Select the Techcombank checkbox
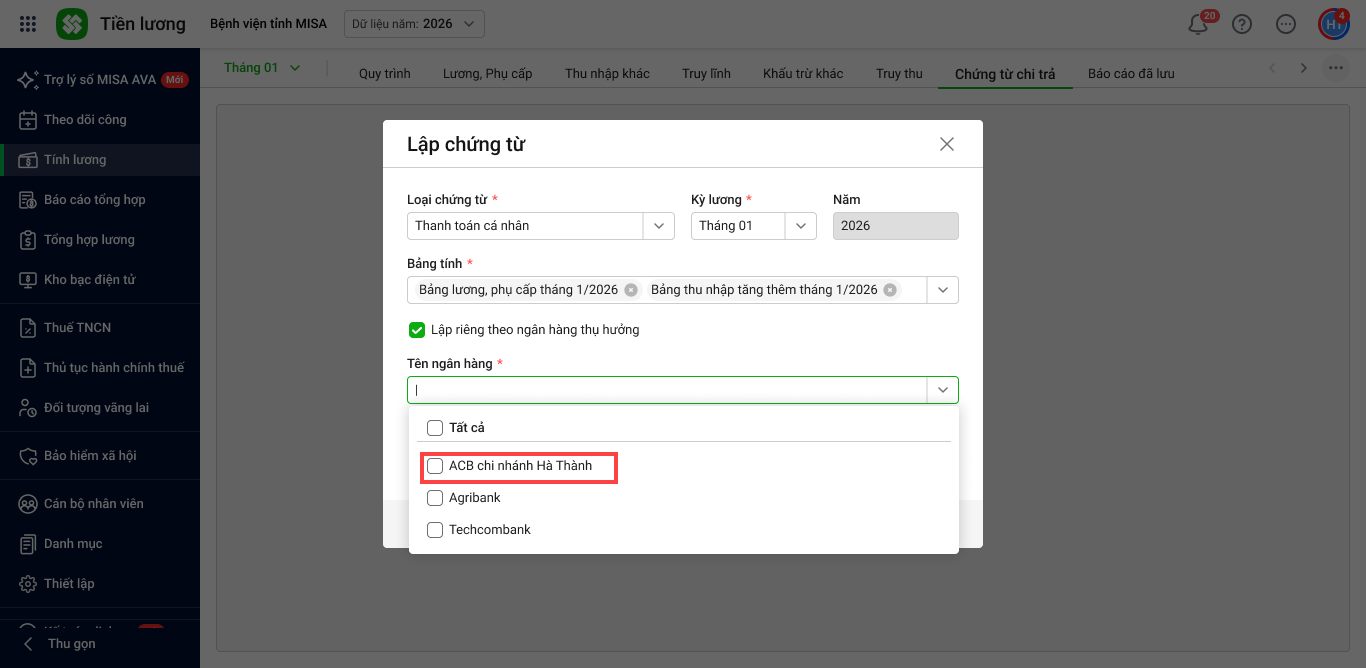 (x=435, y=530)
